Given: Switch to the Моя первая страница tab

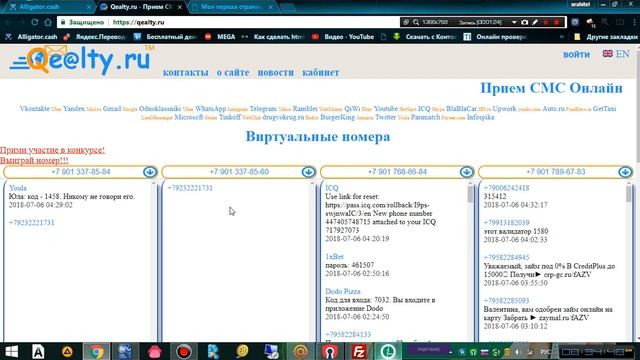Looking at the screenshot, I should coord(232,7).
